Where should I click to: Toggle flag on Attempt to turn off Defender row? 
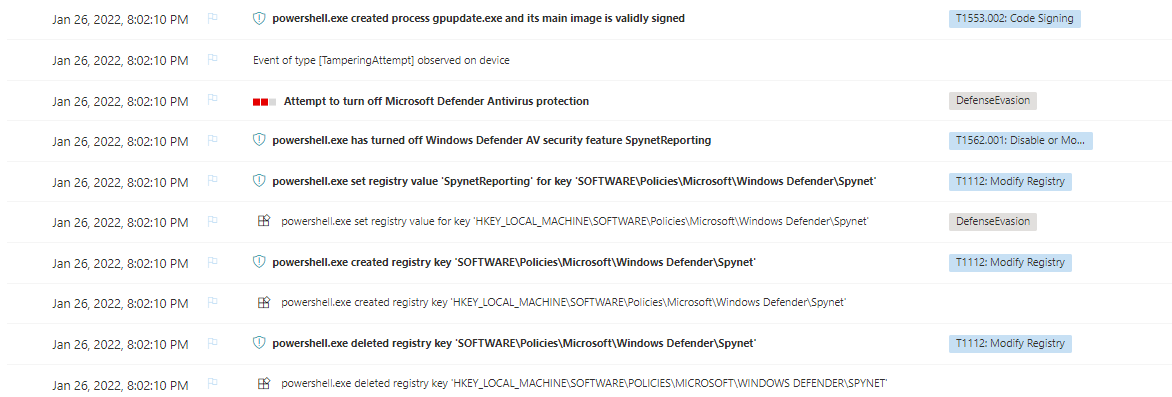pyautogui.click(x=212, y=101)
